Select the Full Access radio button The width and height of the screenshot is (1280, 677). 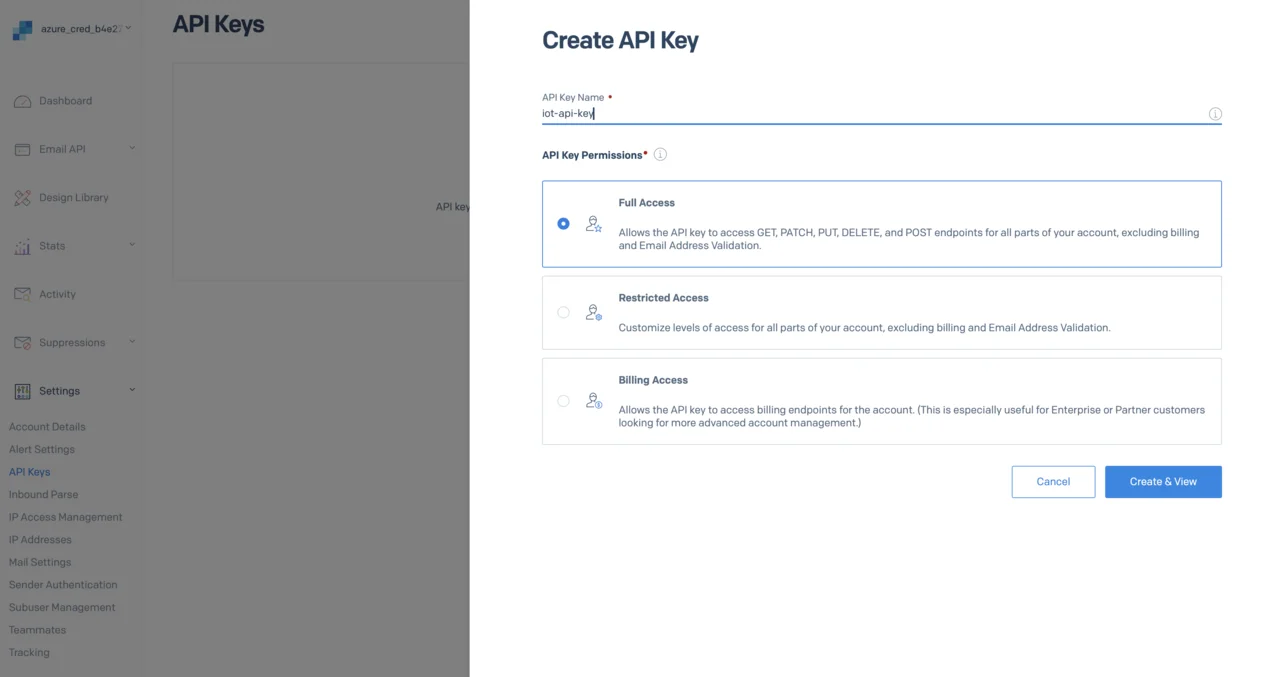(564, 224)
